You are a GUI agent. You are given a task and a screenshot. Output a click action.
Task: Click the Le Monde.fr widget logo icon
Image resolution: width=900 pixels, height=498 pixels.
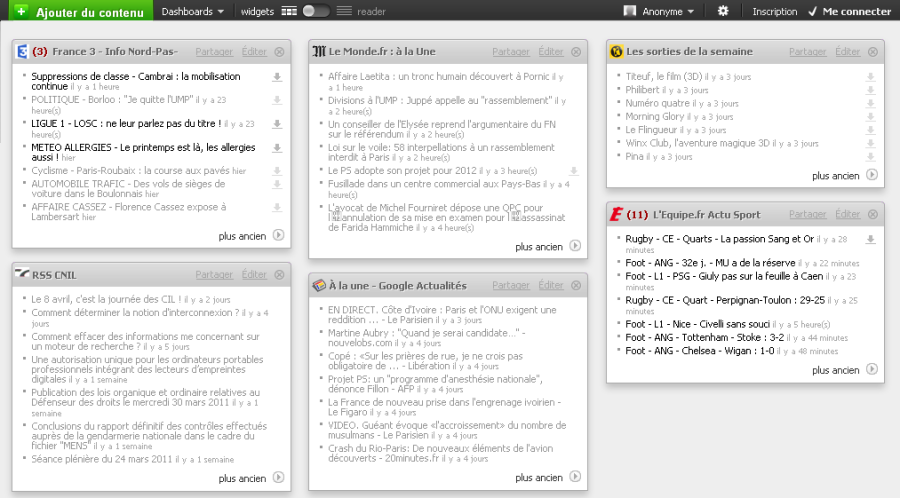319,52
